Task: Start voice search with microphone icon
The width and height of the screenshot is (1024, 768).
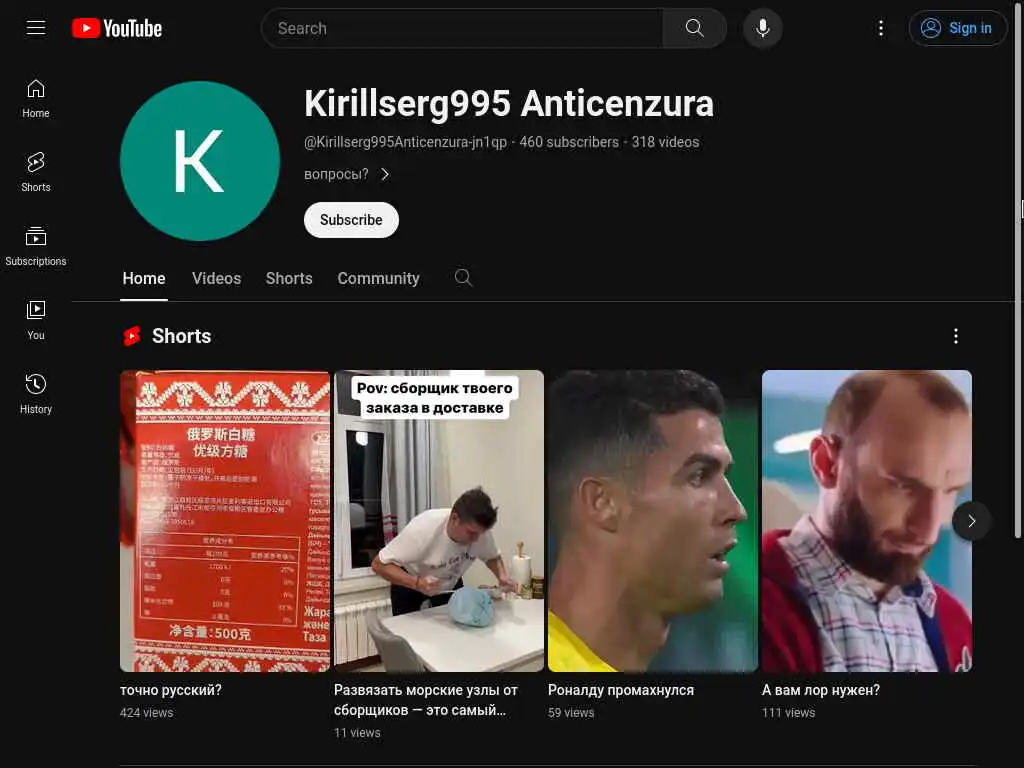Action: coord(762,28)
